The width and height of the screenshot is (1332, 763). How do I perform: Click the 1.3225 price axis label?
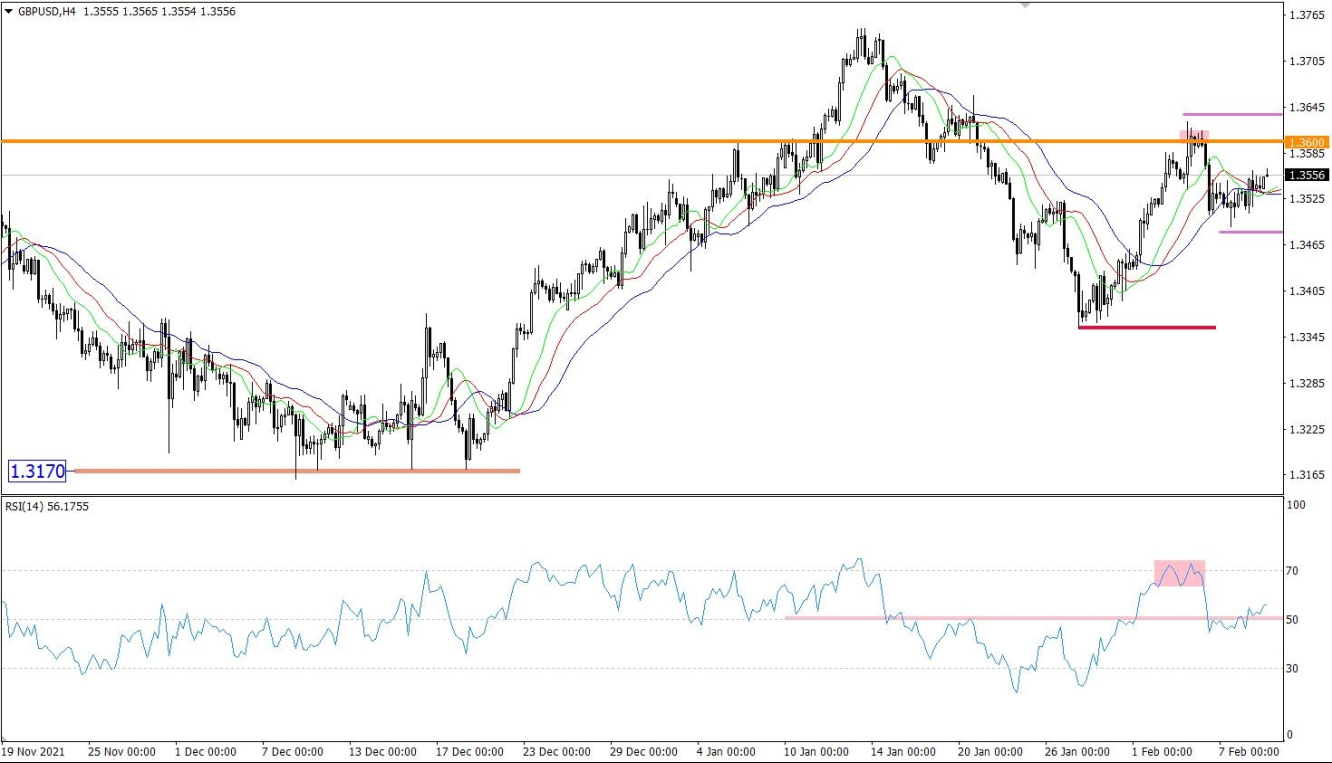[x=1307, y=430]
